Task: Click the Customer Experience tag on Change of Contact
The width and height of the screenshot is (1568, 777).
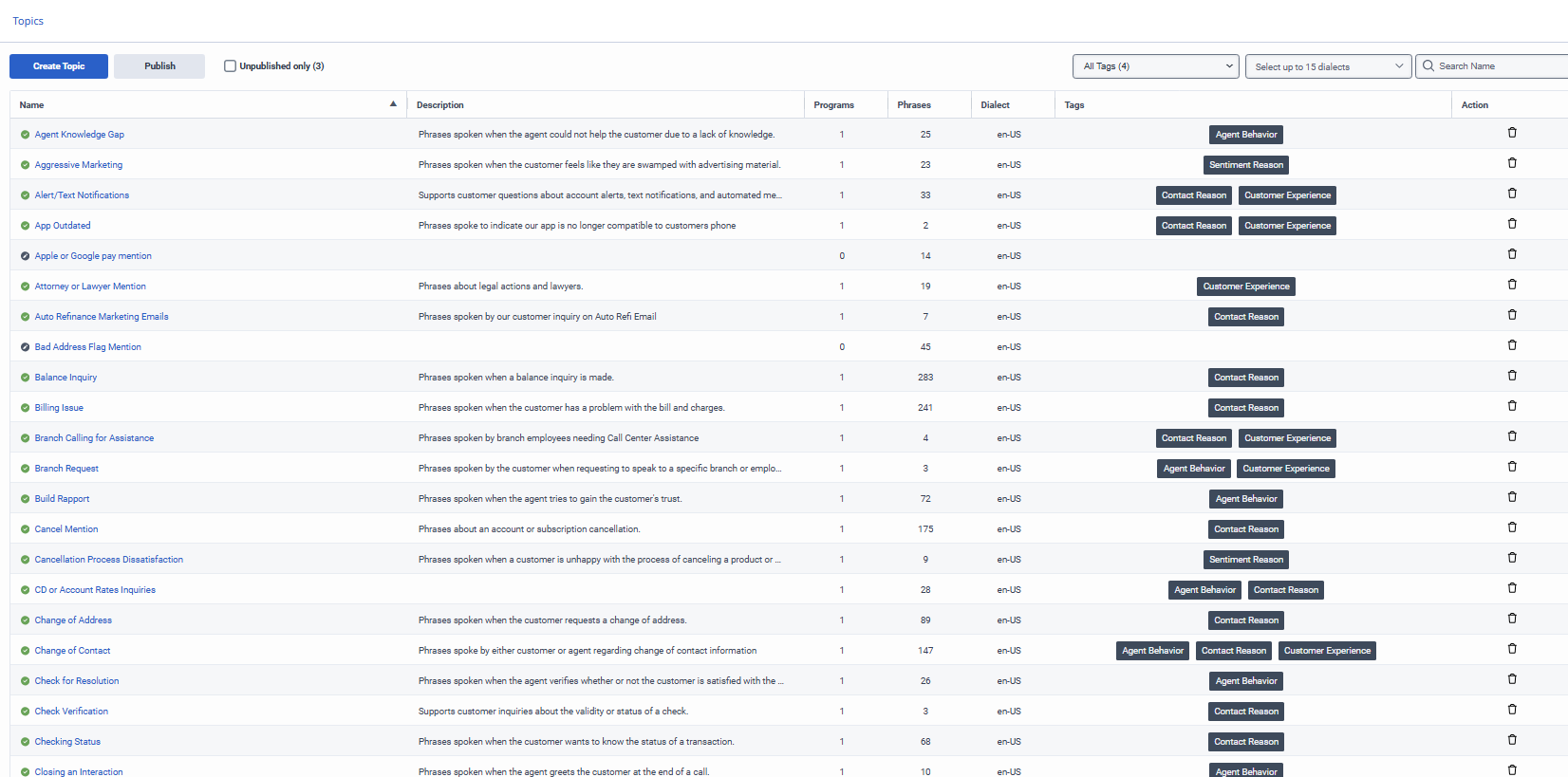Action: tap(1327, 651)
